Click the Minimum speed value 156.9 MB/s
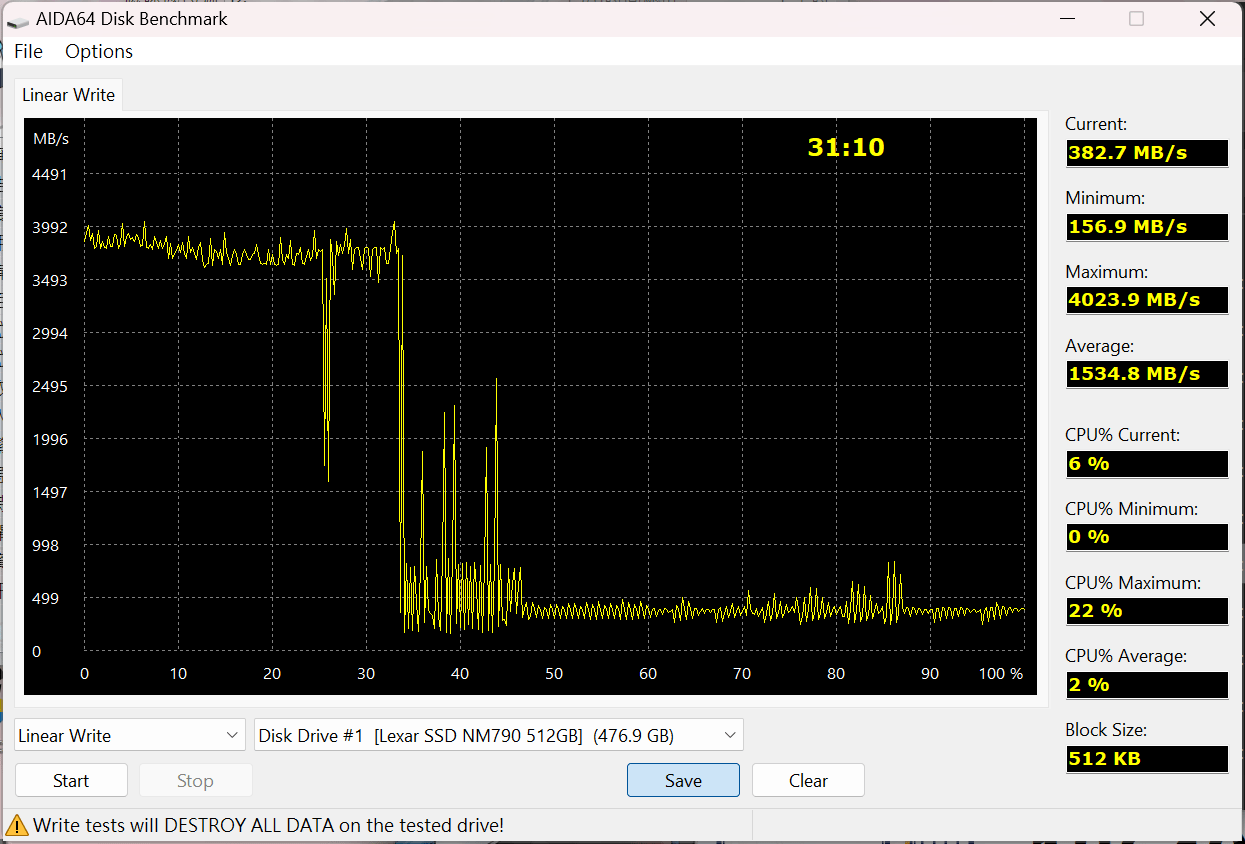Image resolution: width=1245 pixels, height=844 pixels. 1147,227
